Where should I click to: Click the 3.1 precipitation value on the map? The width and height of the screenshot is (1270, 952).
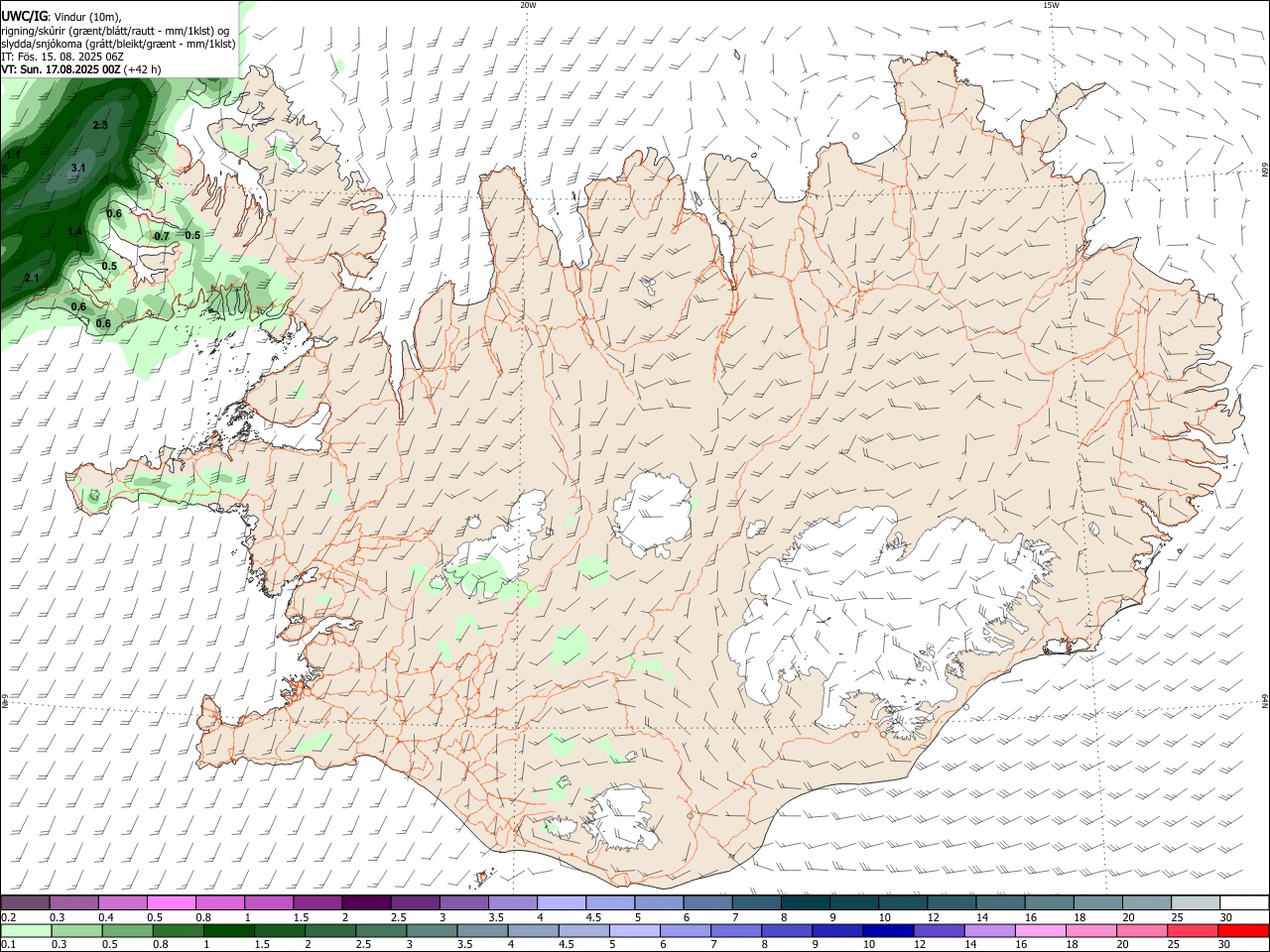click(x=78, y=169)
